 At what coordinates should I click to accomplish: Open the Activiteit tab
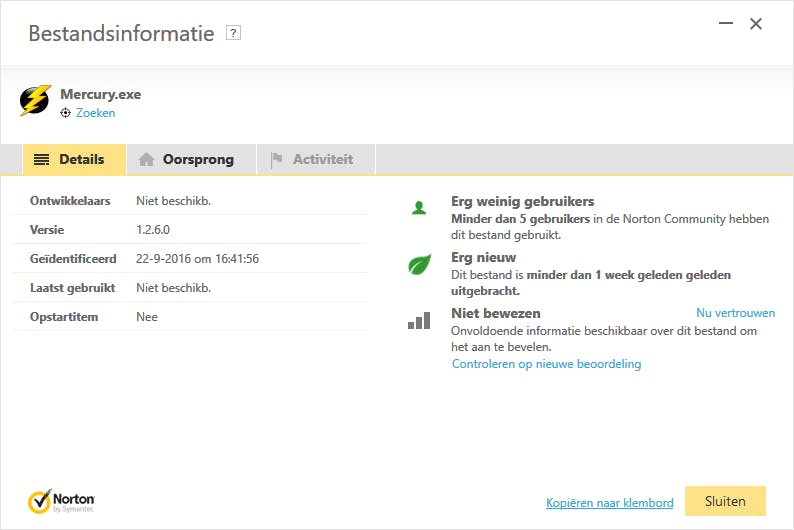(313, 159)
